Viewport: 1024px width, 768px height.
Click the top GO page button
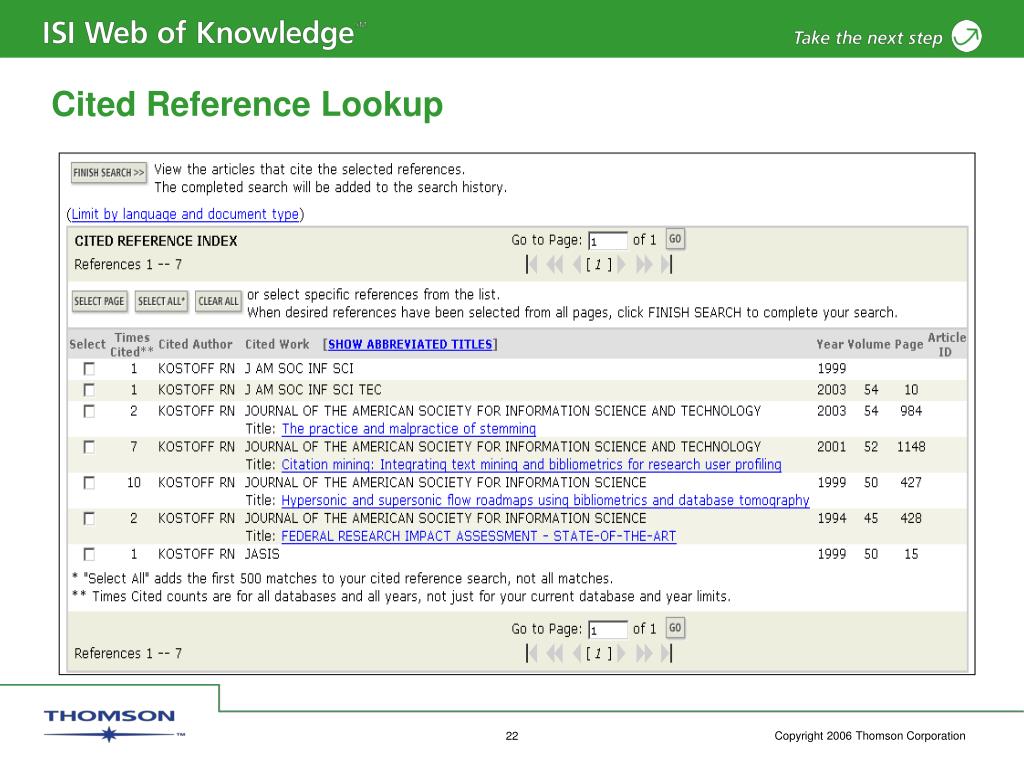tap(675, 239)
